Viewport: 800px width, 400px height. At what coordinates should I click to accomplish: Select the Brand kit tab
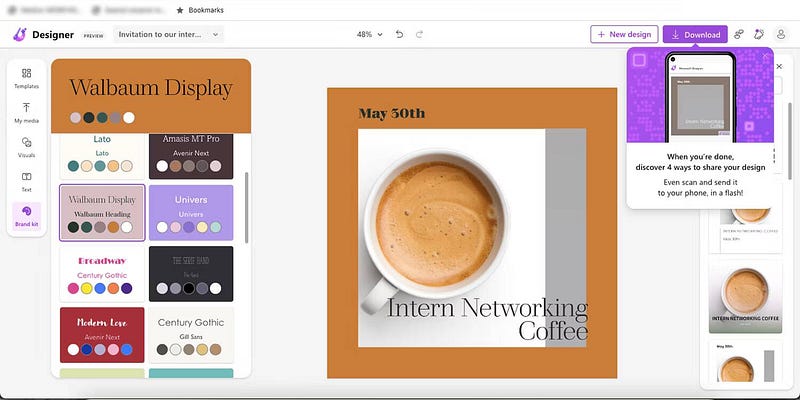coord(27,216)
